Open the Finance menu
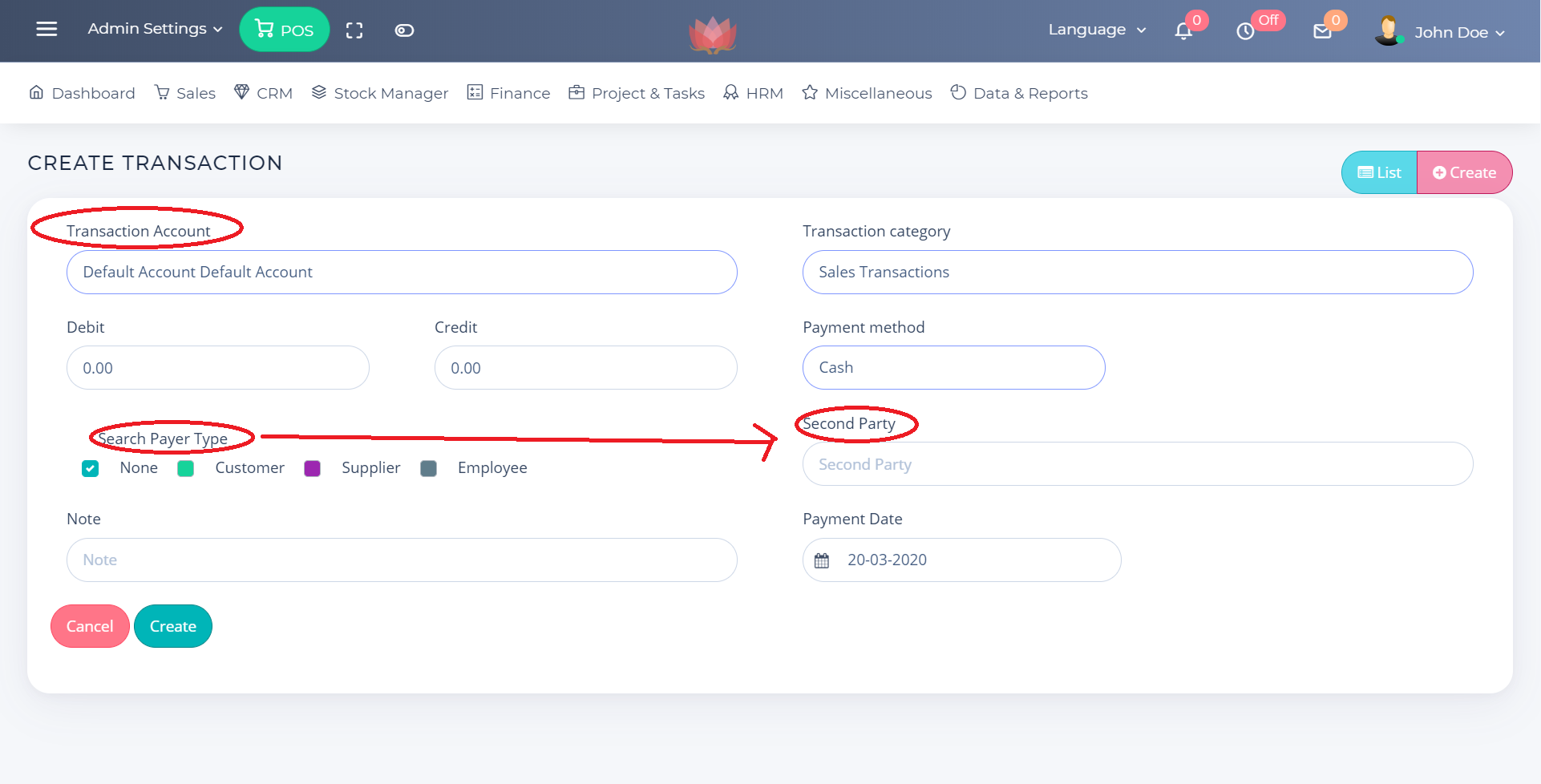Viewport: 1541px width, 784px height. pyautogui.click(x=509, y=93)
